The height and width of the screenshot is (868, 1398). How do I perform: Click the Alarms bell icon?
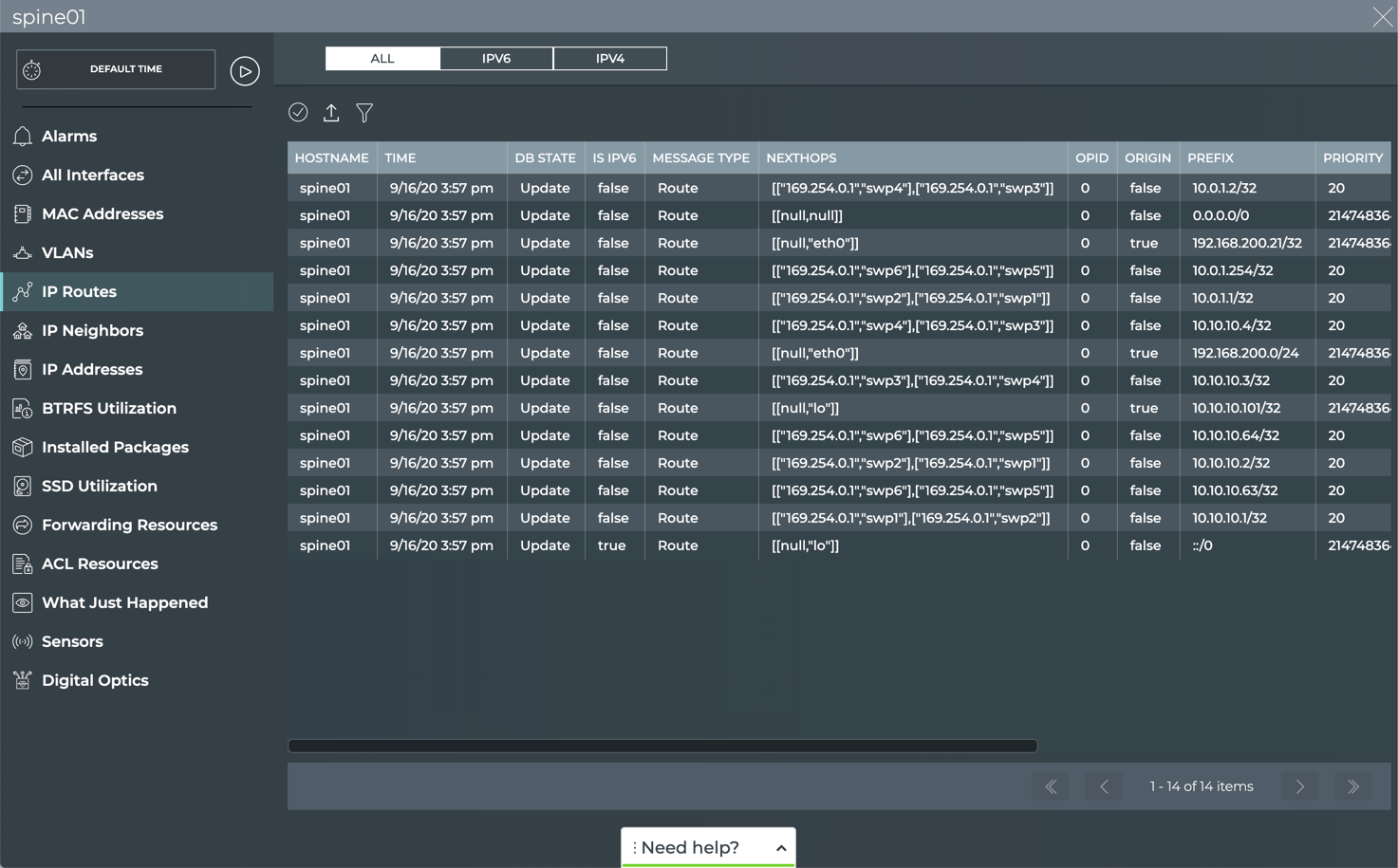23,137
